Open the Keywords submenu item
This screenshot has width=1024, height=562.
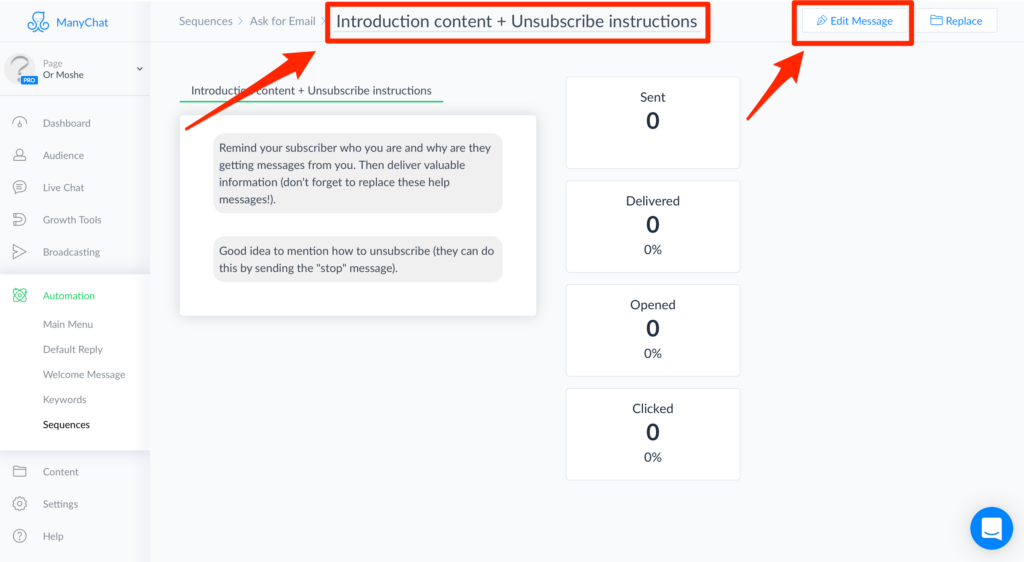point(64,399)
